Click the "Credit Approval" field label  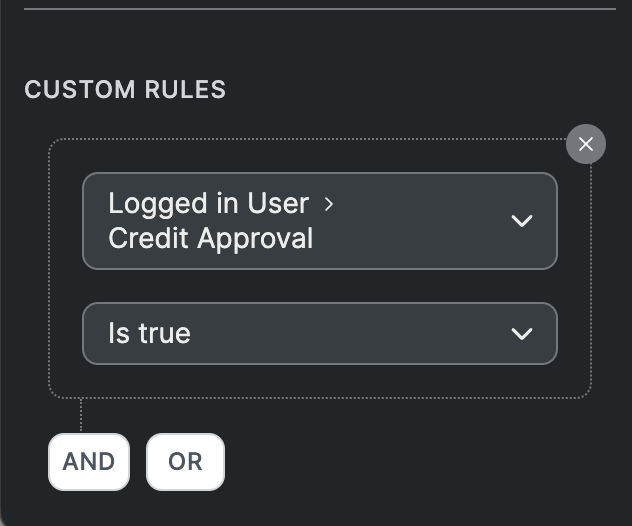(211, 239)
